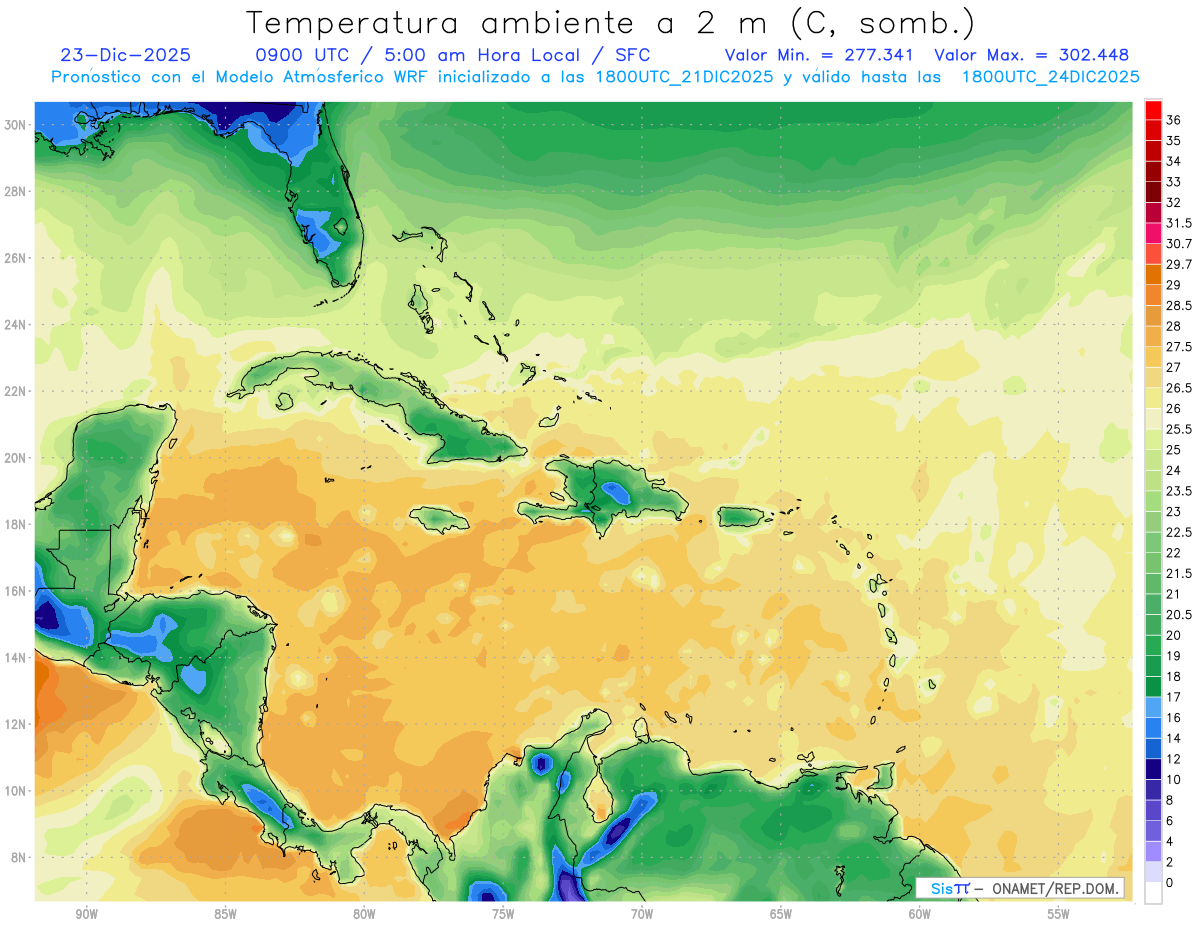
Task: Click legend swatch between 29 and 29.7
Action: [x=1153, y=275]
